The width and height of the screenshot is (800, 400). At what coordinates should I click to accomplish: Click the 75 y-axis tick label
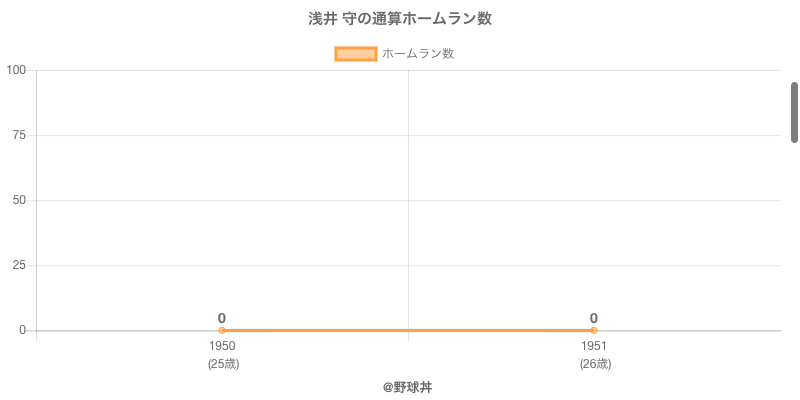click(x=20, y=135)
